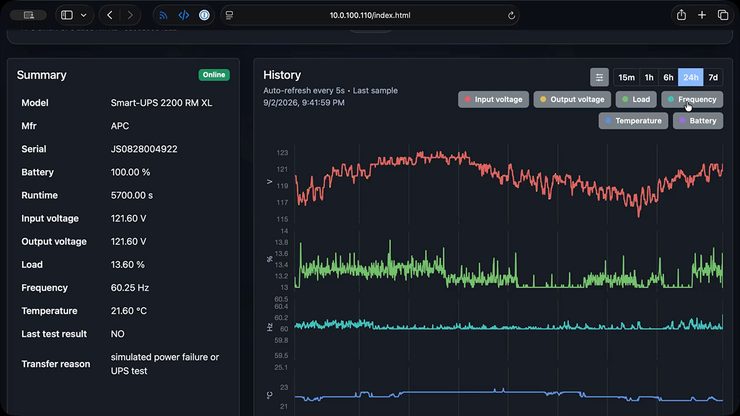
Task: Click the Input voltage row label
Action: click(50, 219)
